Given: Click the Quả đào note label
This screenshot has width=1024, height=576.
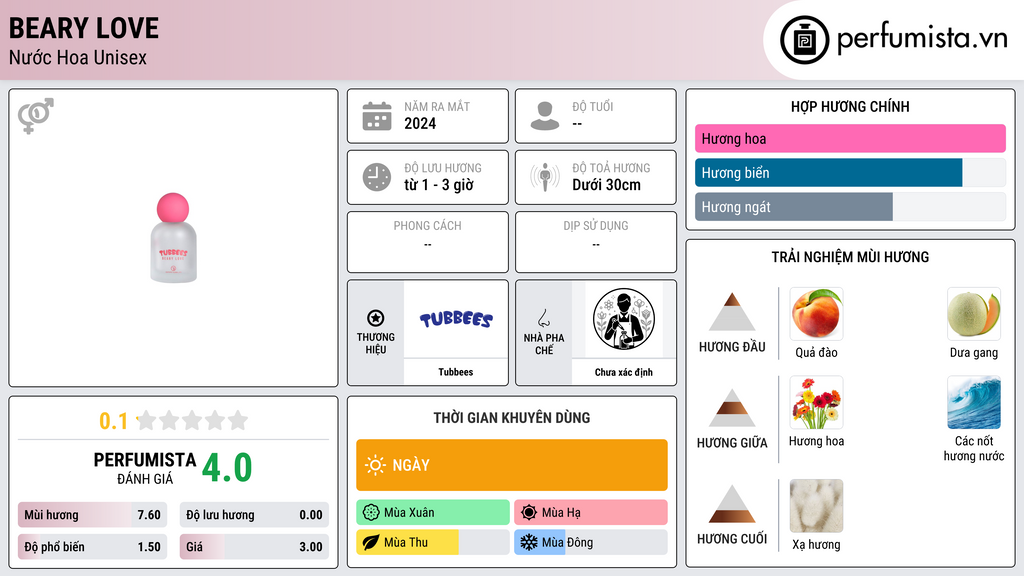Looking at the screenshot, I should point(816,353).
